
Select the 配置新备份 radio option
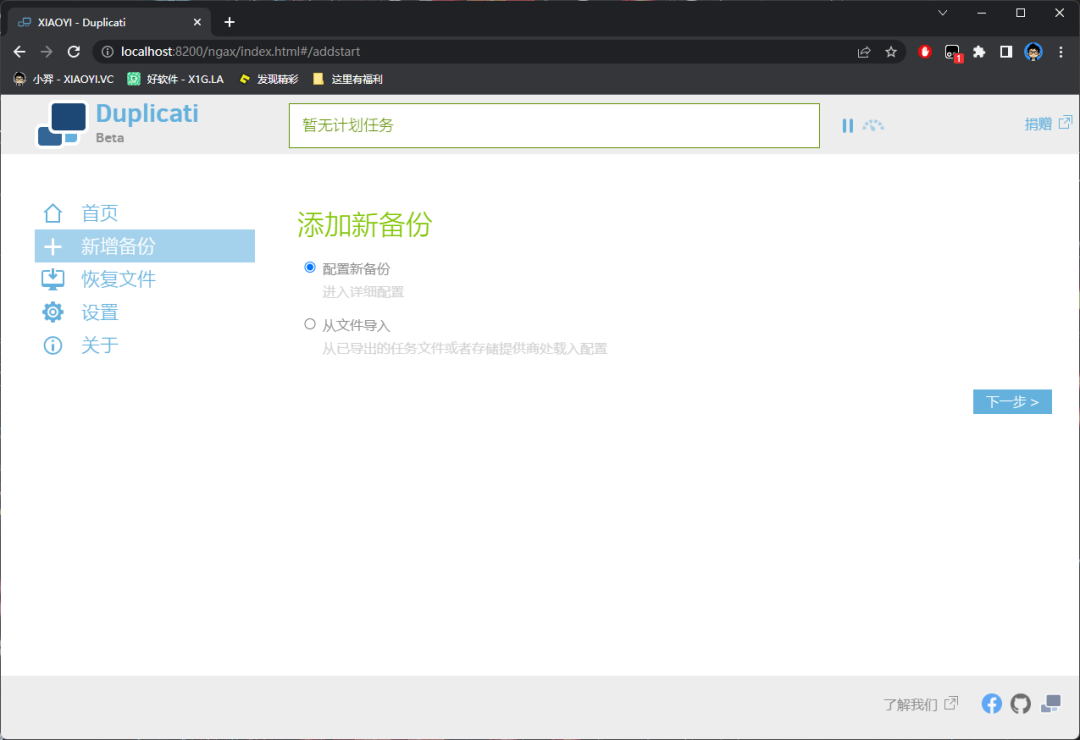click(x=310, y=267)
